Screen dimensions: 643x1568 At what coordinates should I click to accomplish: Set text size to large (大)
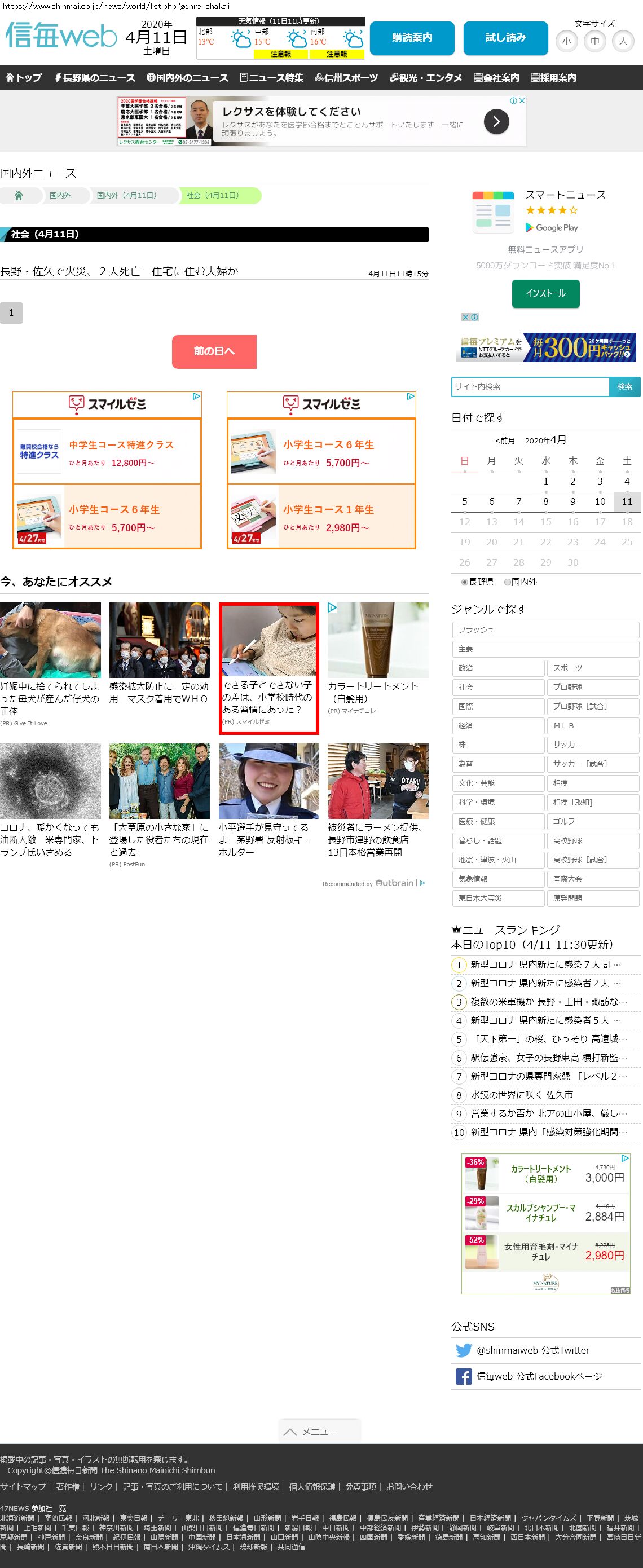click(623, 41)
